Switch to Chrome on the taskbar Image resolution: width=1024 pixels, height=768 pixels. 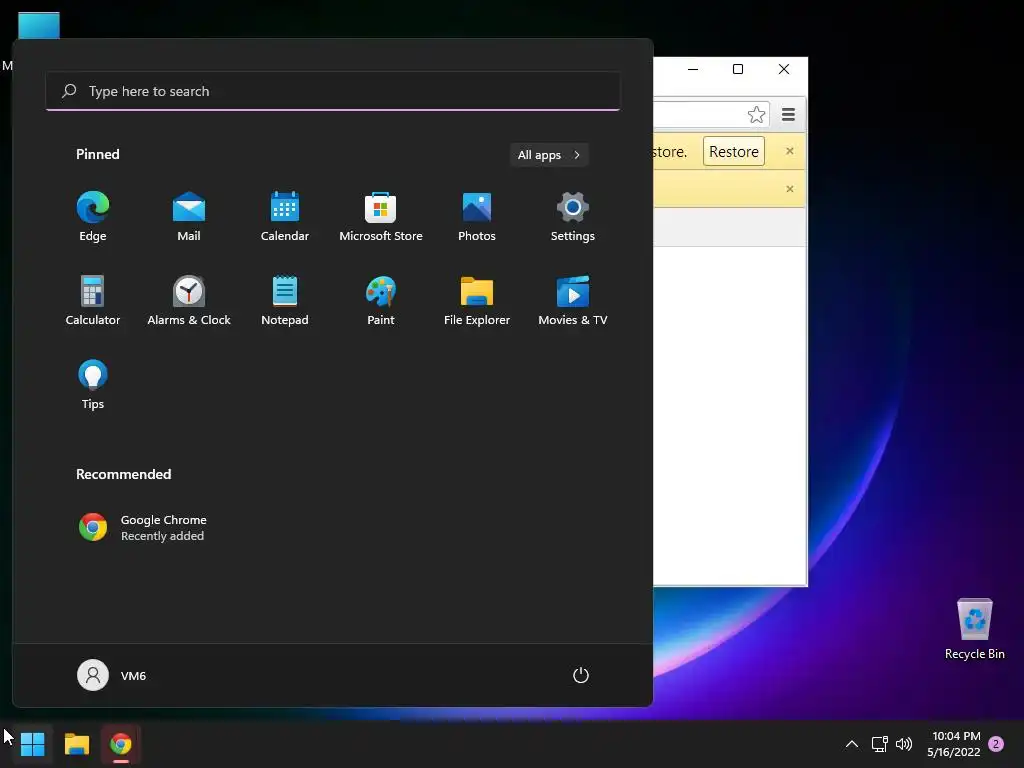(x=121, y=744)
